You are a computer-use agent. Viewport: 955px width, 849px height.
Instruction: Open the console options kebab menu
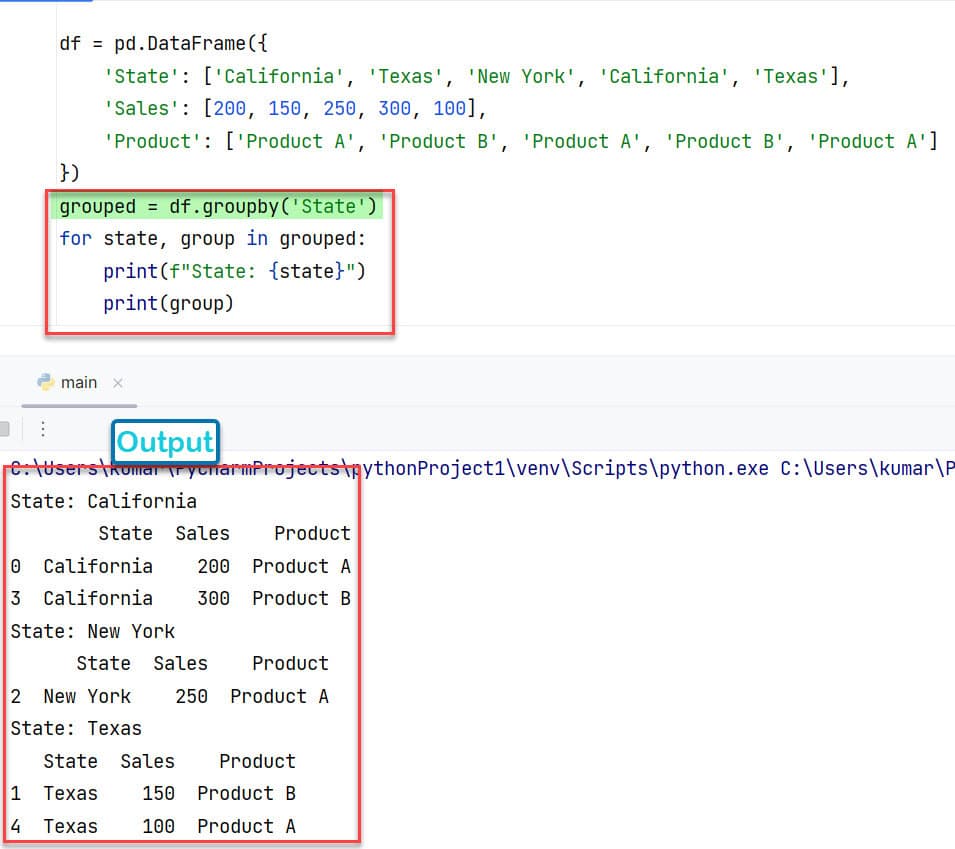42,428
